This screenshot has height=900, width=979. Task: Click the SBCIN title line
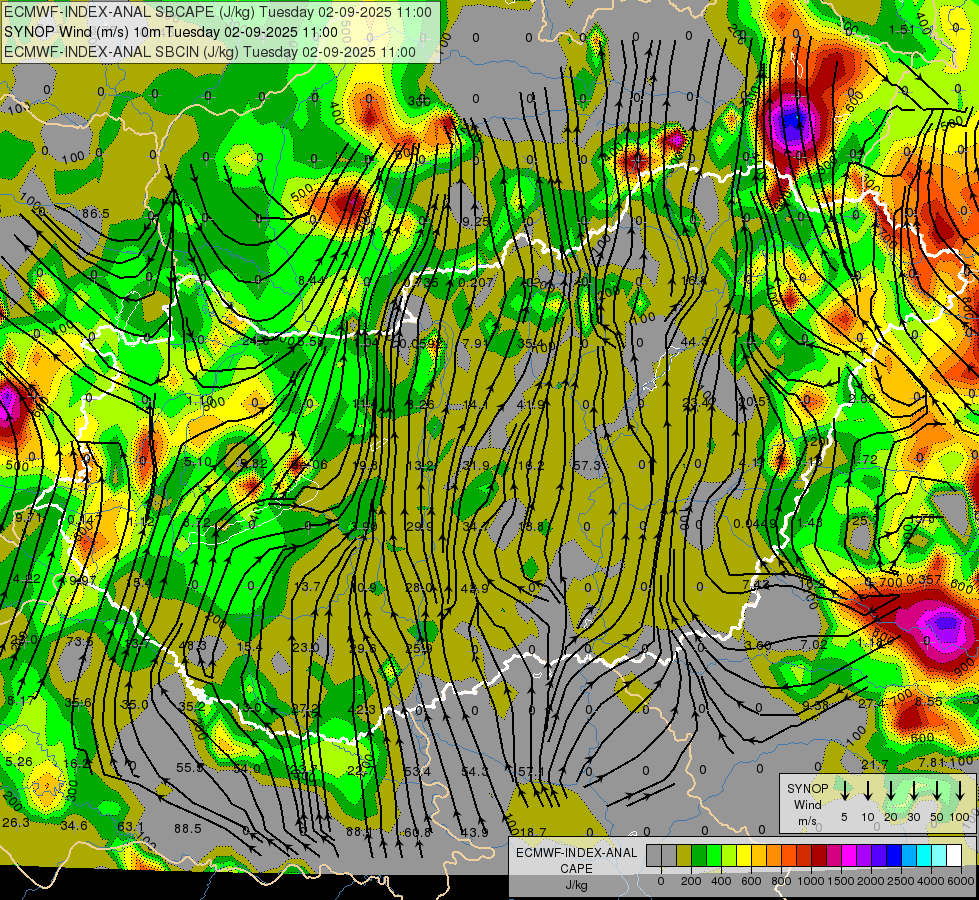click(210, 52)
